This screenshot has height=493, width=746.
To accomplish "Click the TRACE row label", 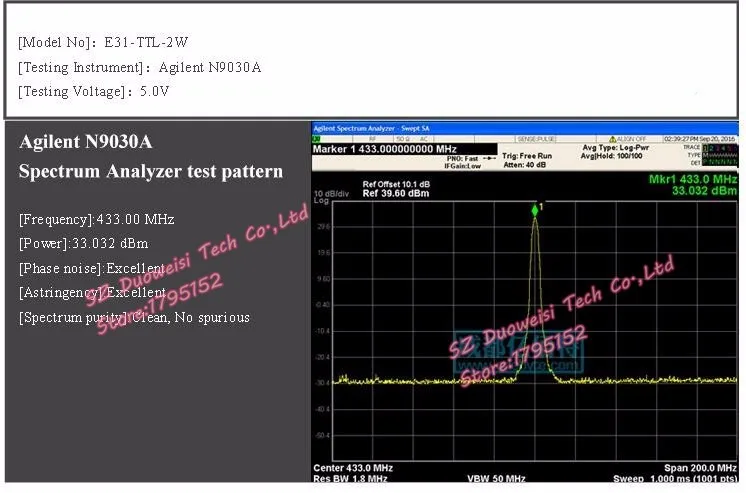I will point(691,148).
